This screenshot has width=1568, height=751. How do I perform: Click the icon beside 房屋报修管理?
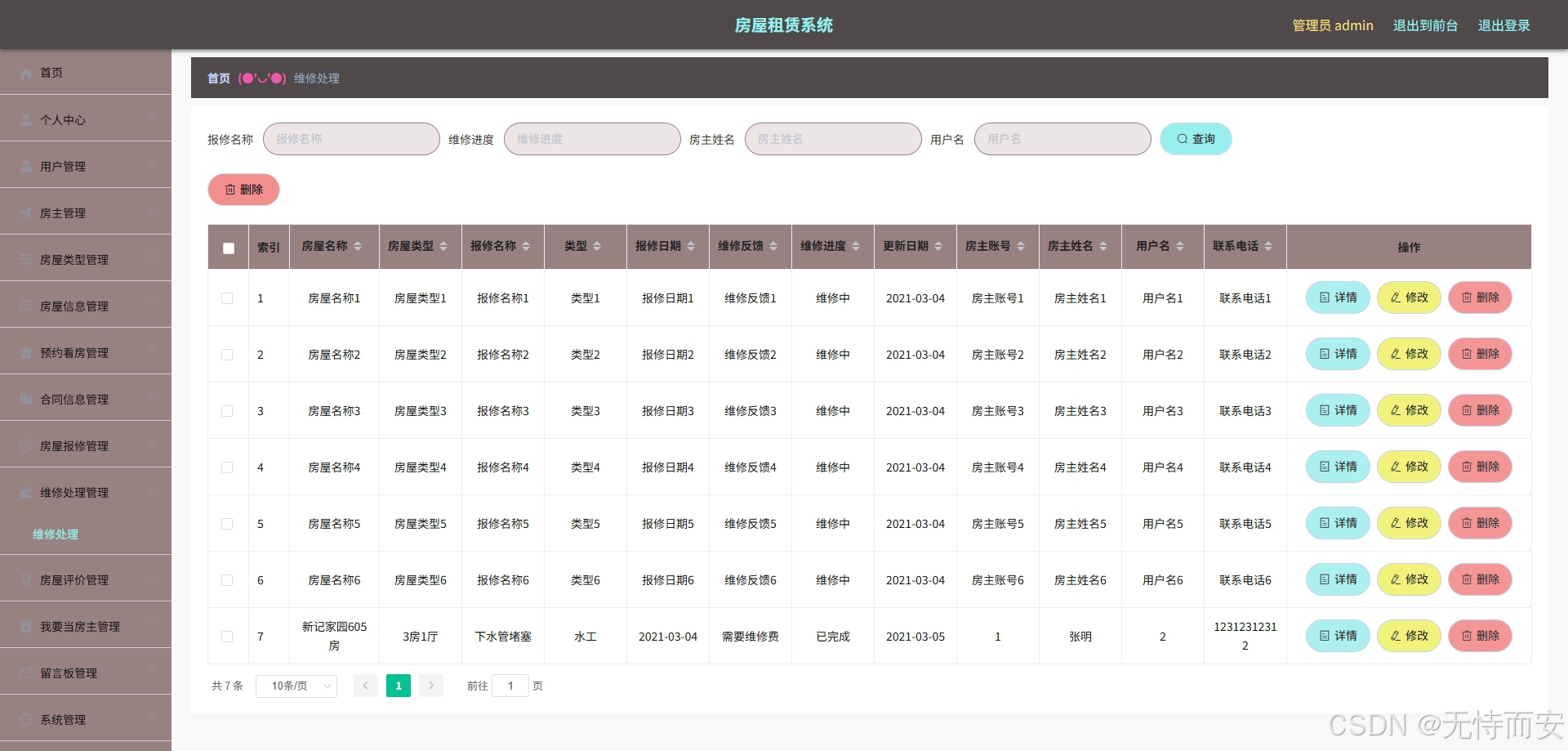[x=25, y=445]
